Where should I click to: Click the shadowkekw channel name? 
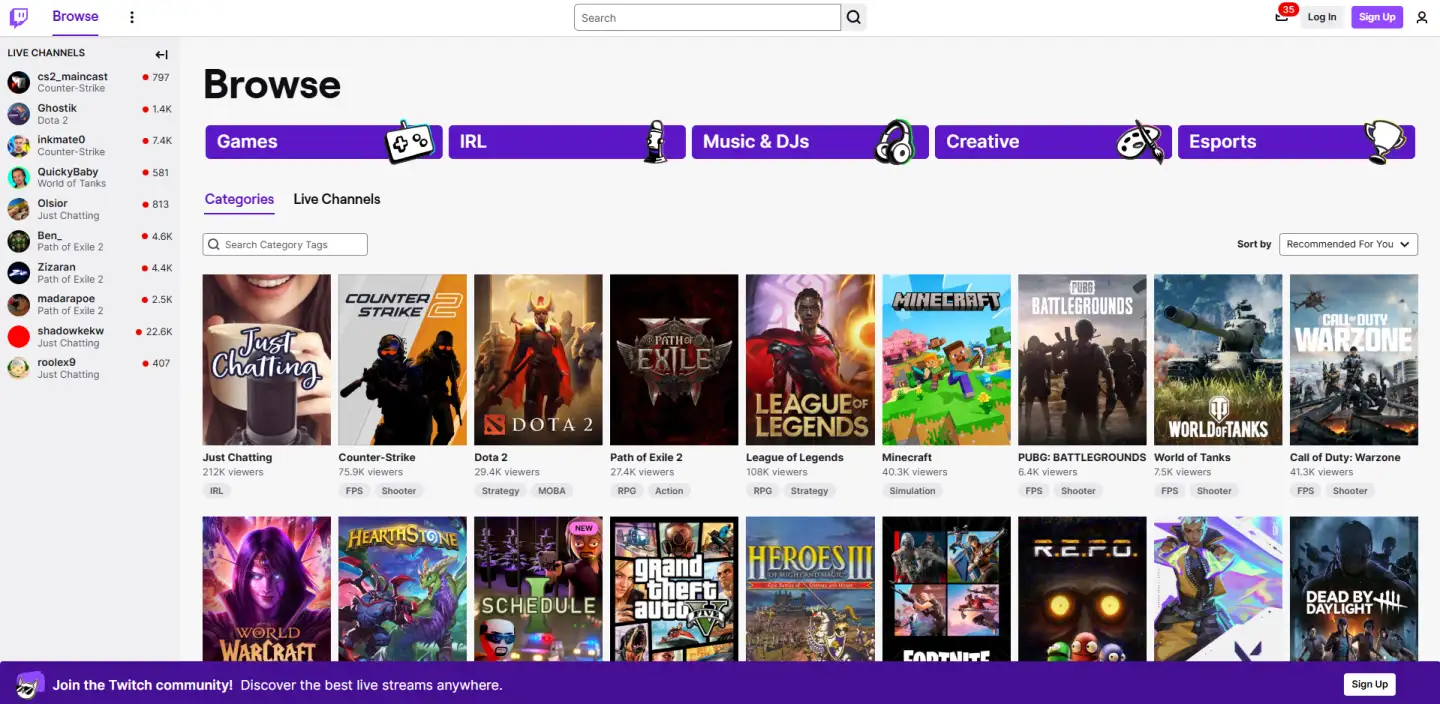coord(71,331)
